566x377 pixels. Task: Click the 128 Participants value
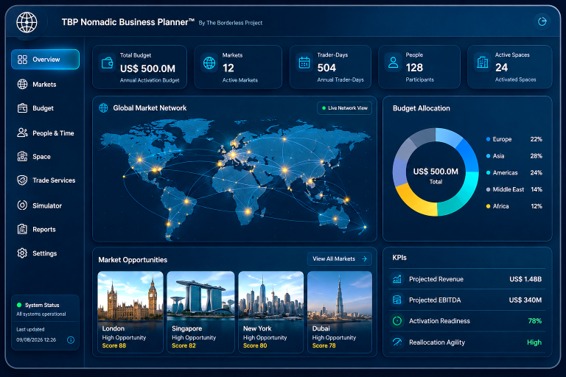(414, 68)
